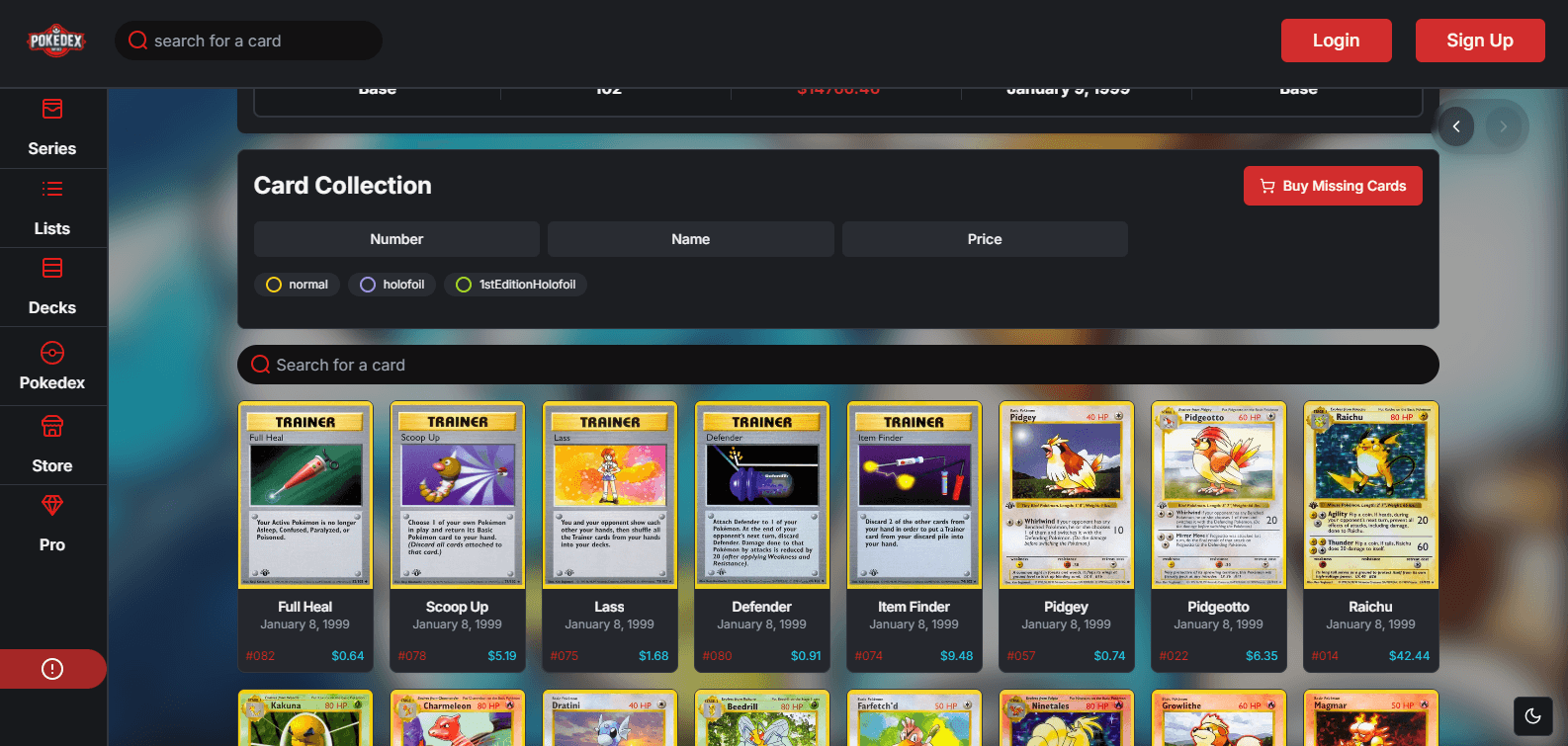
Task: Click the Raichu price $42.44
Action: 1409,656
